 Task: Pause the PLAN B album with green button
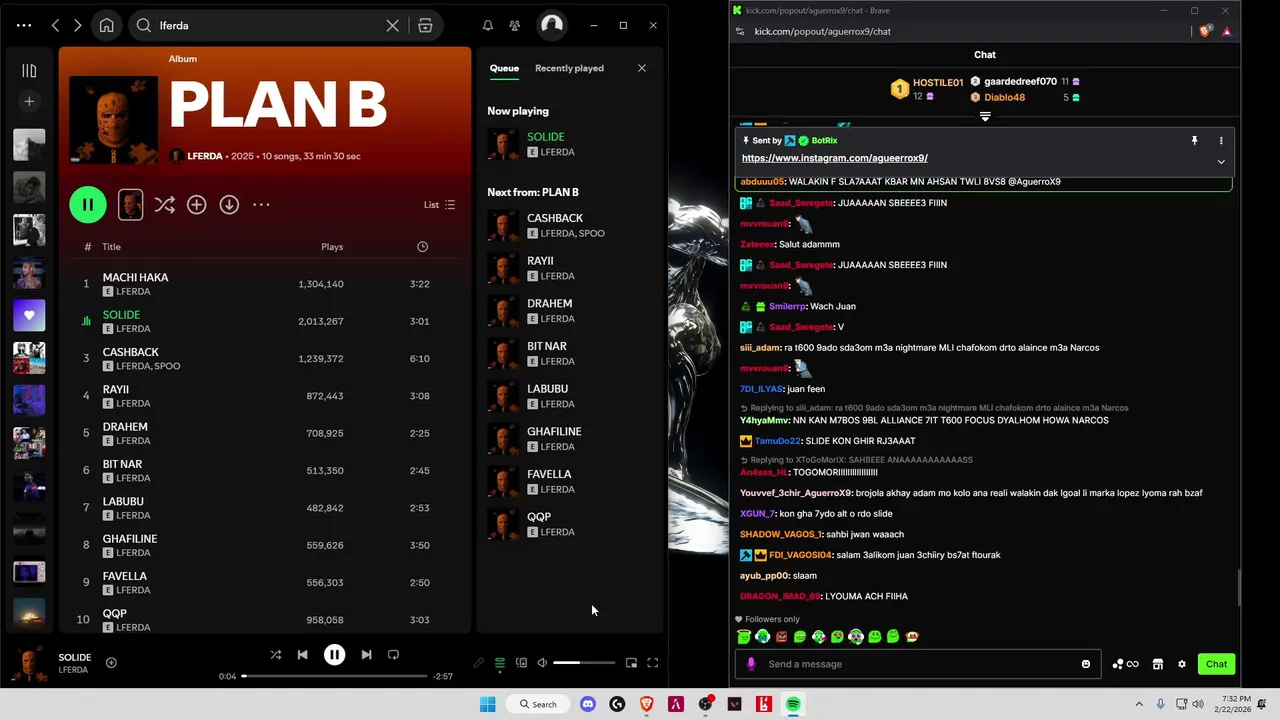click(88, 205)
